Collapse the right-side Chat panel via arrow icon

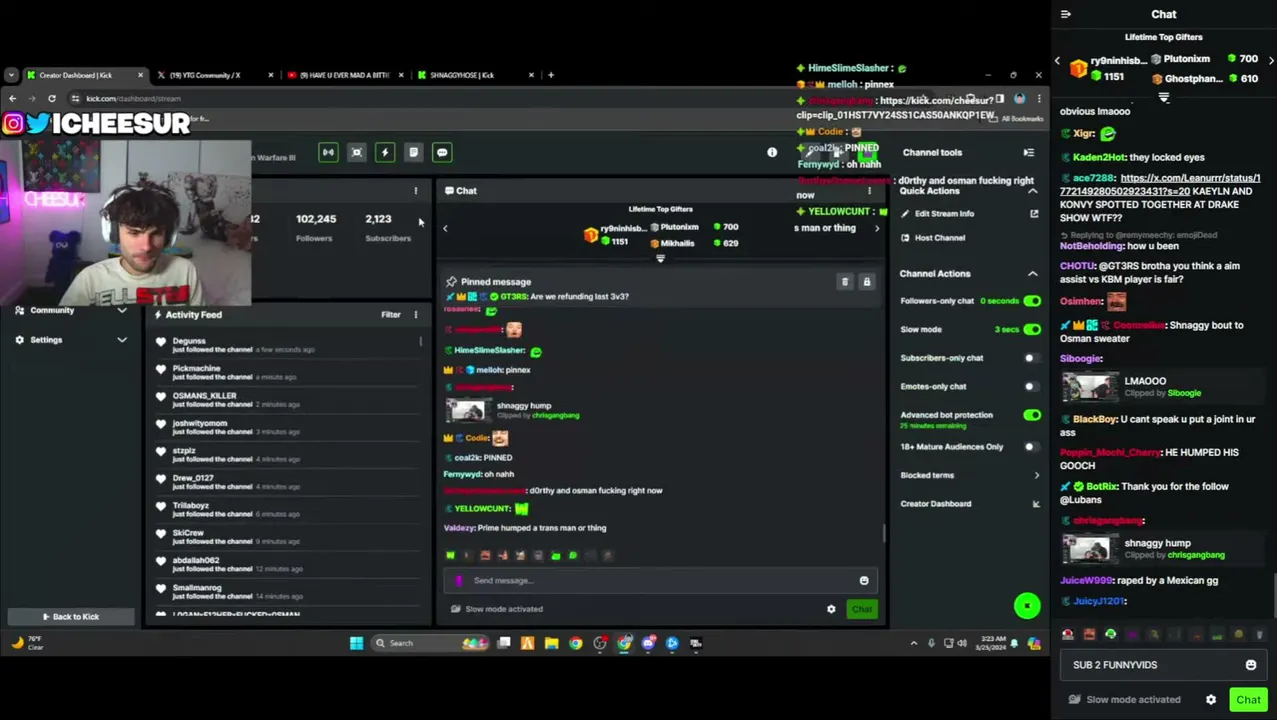tap(1066, 14)
